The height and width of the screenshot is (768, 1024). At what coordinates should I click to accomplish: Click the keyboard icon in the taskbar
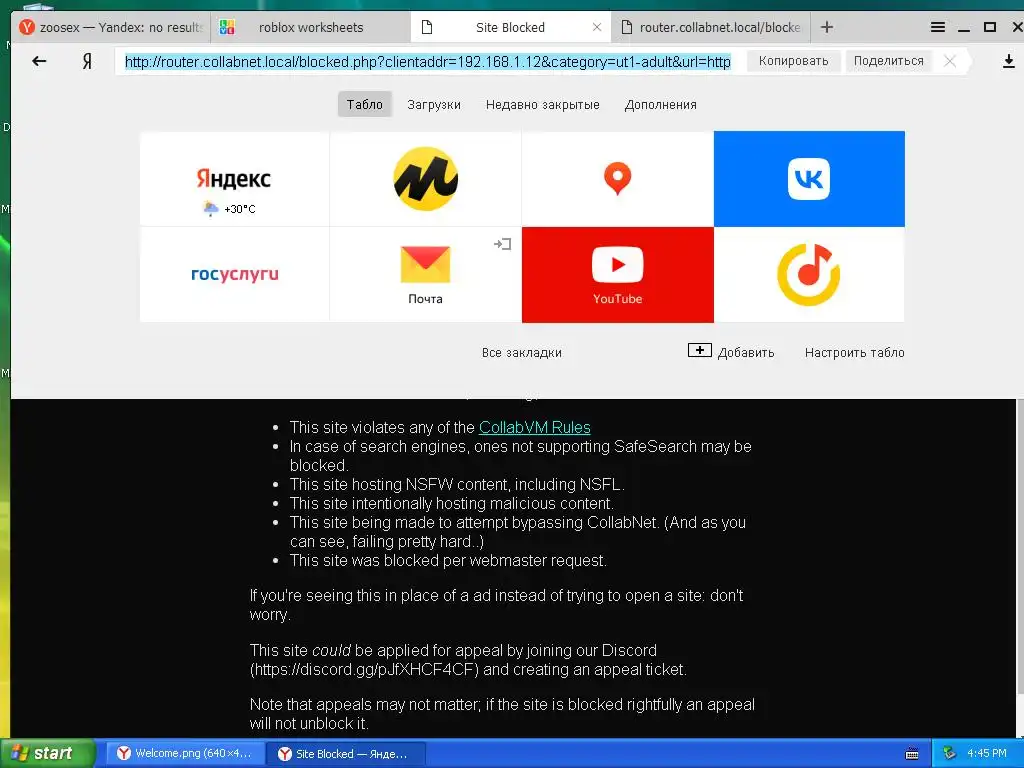pos(912,754)
